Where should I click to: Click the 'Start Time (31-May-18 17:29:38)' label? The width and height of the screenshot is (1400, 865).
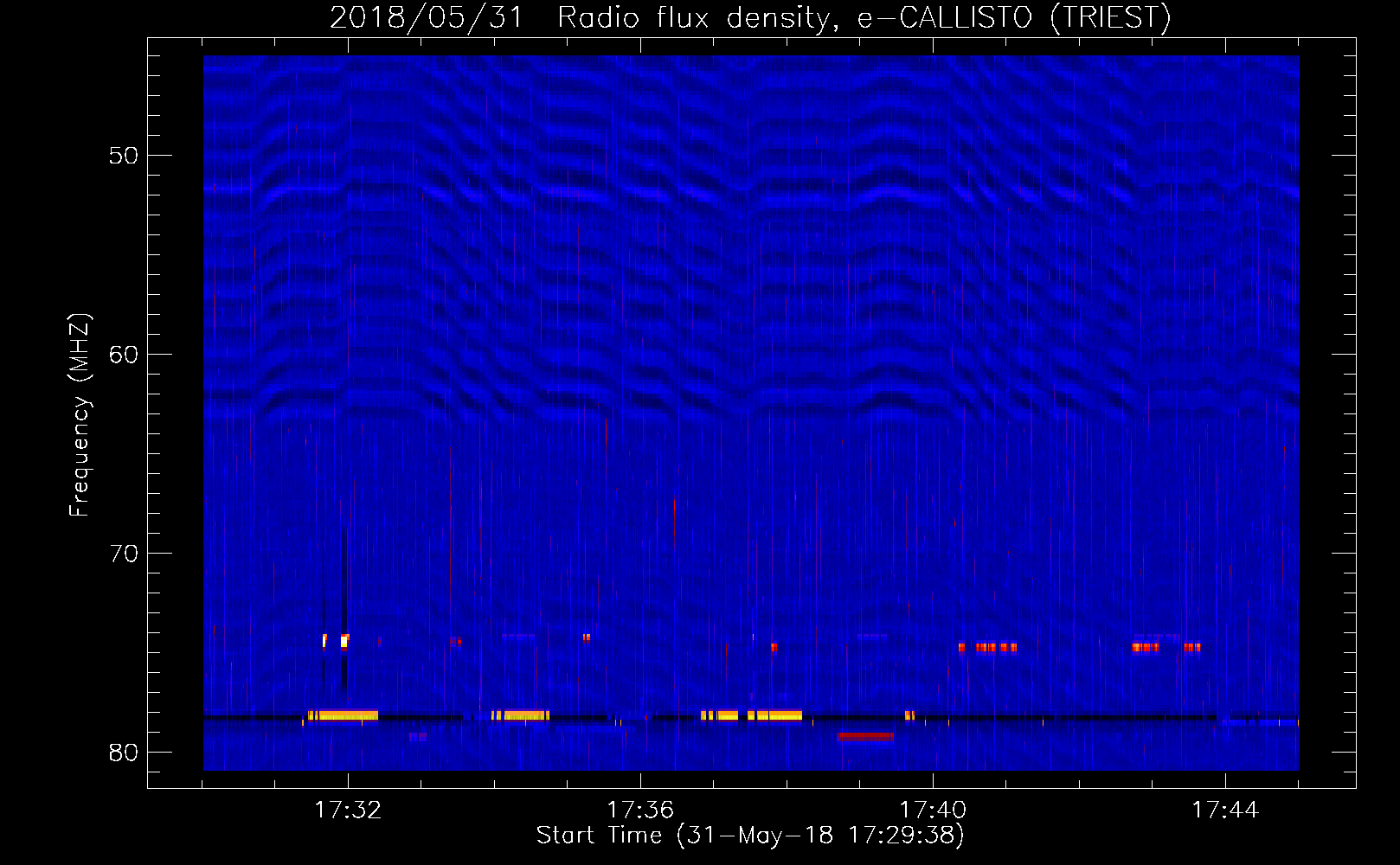pyautogui.click(x=750, y=836)
